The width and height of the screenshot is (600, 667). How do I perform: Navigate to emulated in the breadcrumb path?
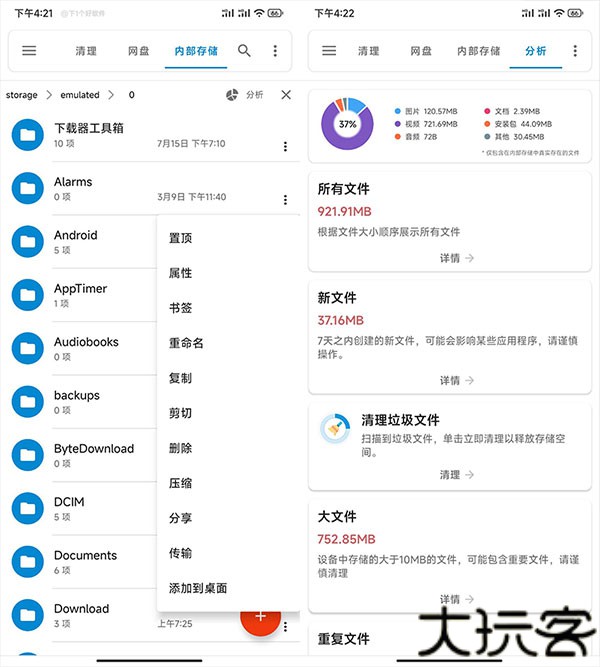coord(80,95)
